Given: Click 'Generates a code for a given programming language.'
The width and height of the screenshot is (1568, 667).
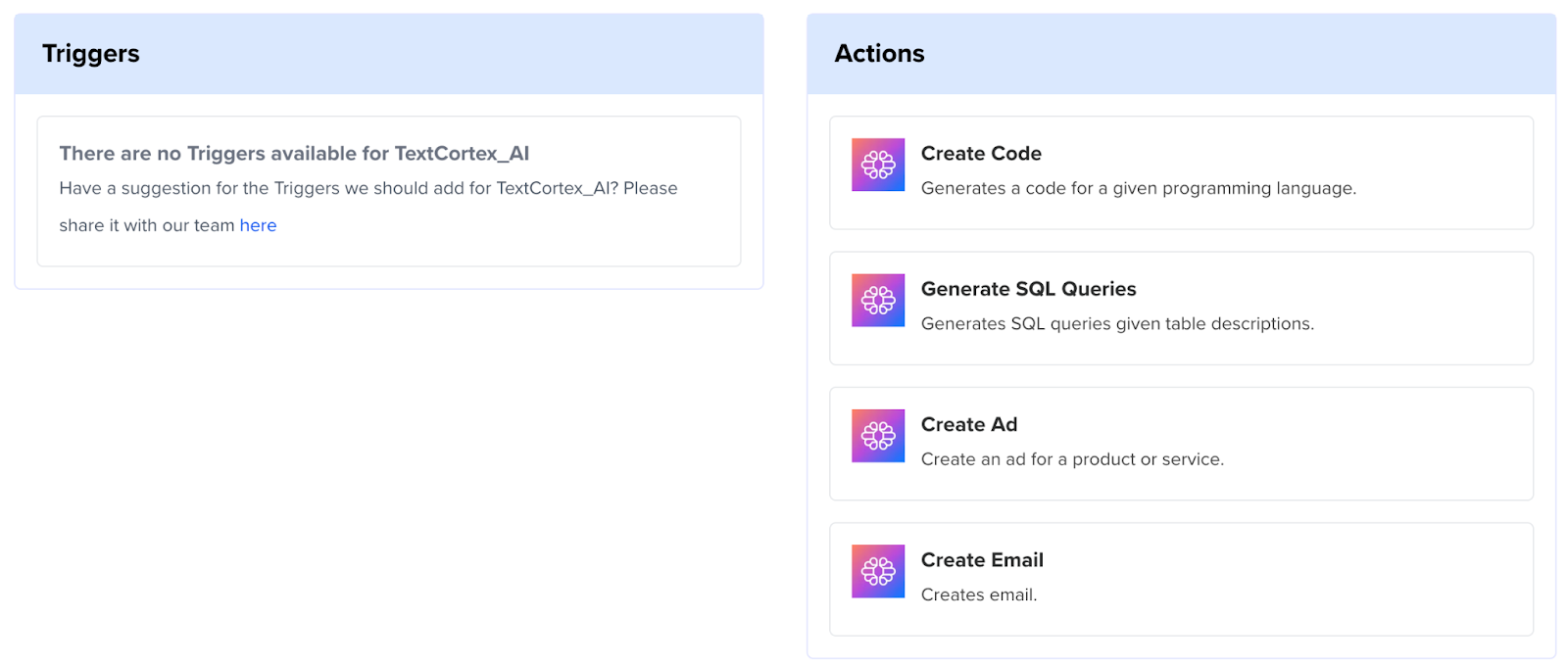Looking at the screenshot, I should coord(1139,188).
